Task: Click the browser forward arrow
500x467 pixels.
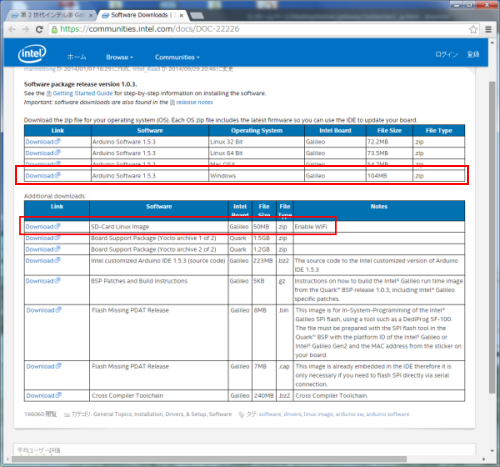Action: click(26, 29)
